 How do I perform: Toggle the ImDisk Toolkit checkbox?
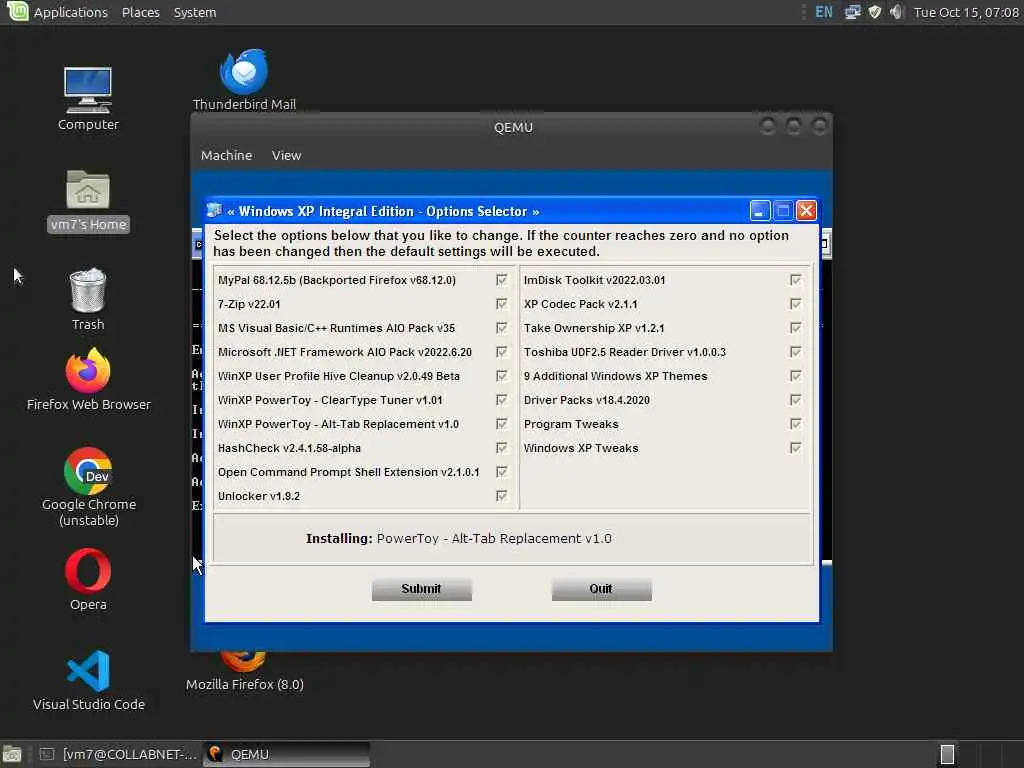795,280
